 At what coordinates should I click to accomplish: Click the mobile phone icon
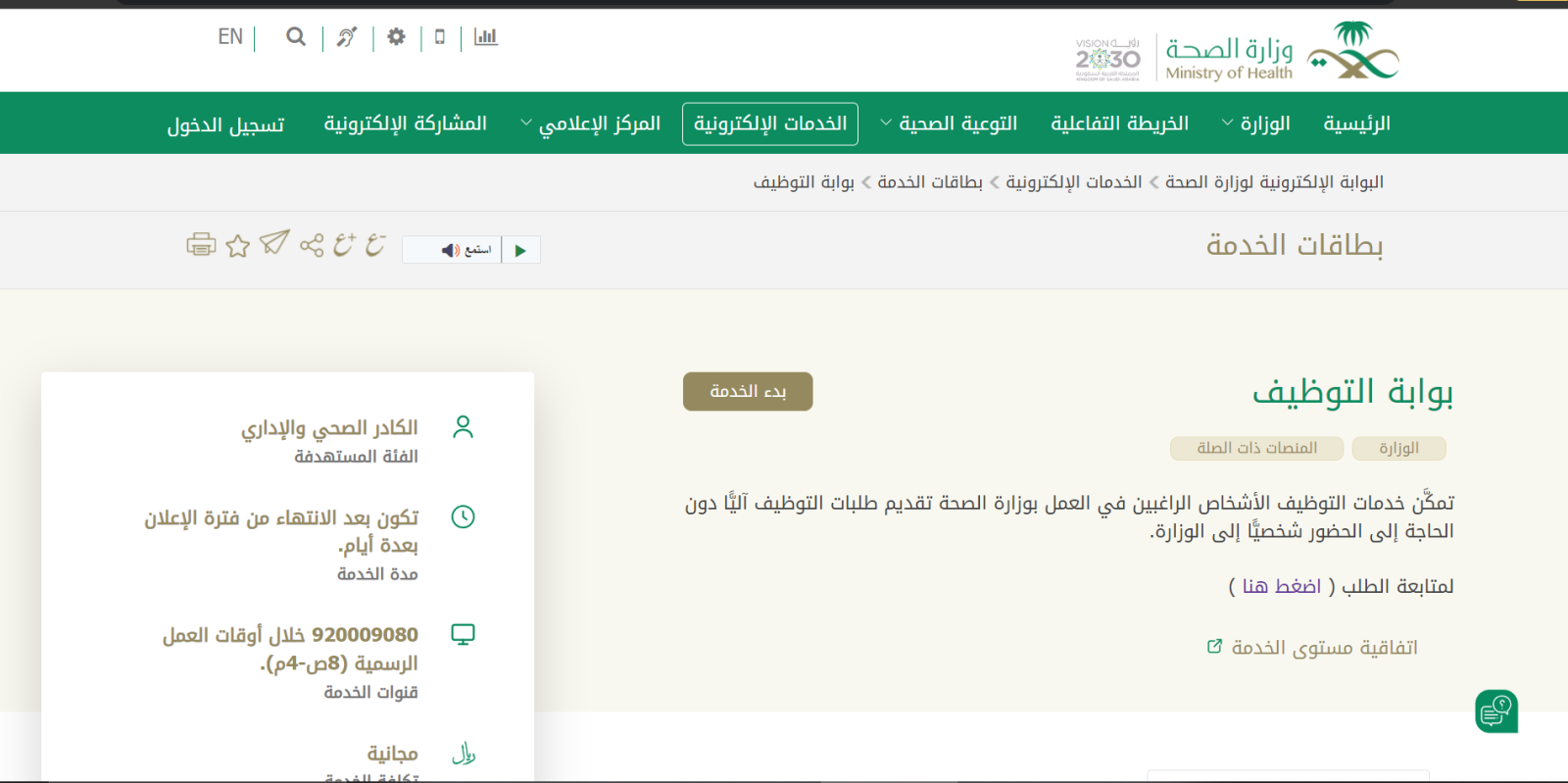[x=440, y=37]
